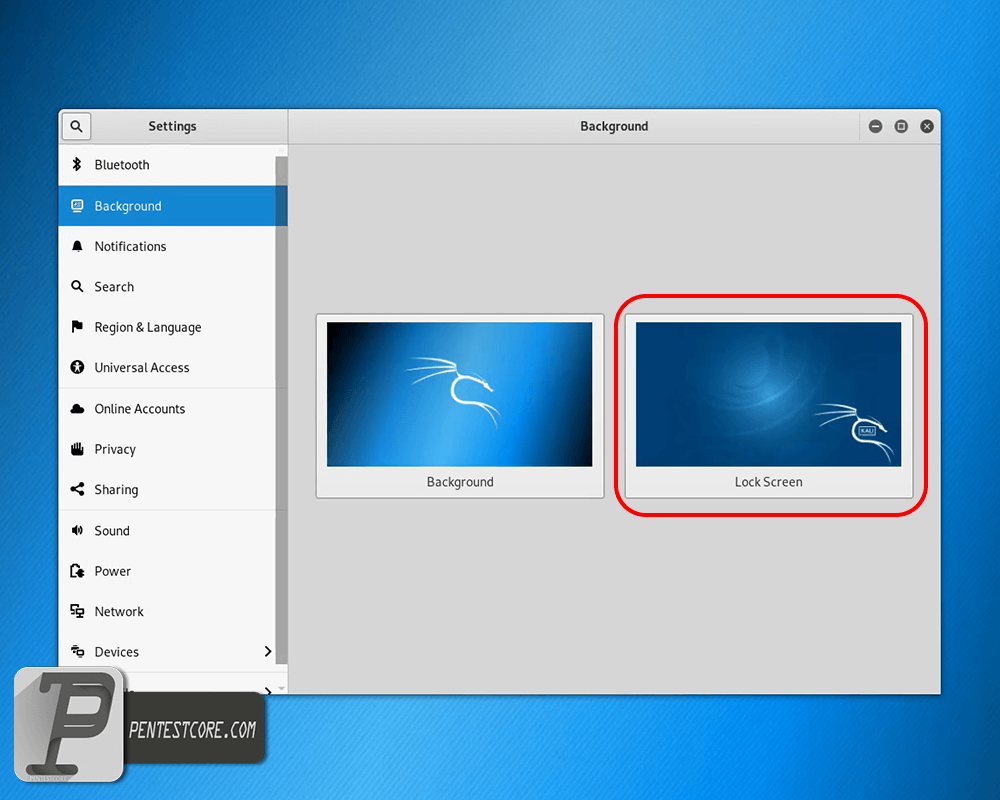This screenshot has width=1000, height=800.
Task: Click the sidebar vertical scrollbar
Action: click(281, 410)
